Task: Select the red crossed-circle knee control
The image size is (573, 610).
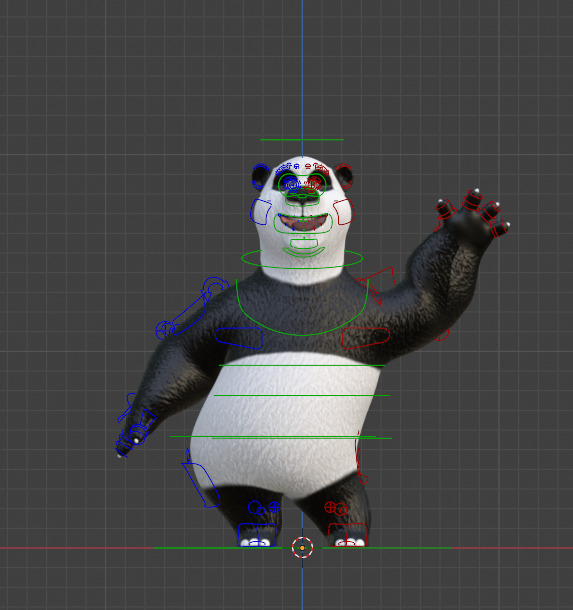Action: pos(330,507)
